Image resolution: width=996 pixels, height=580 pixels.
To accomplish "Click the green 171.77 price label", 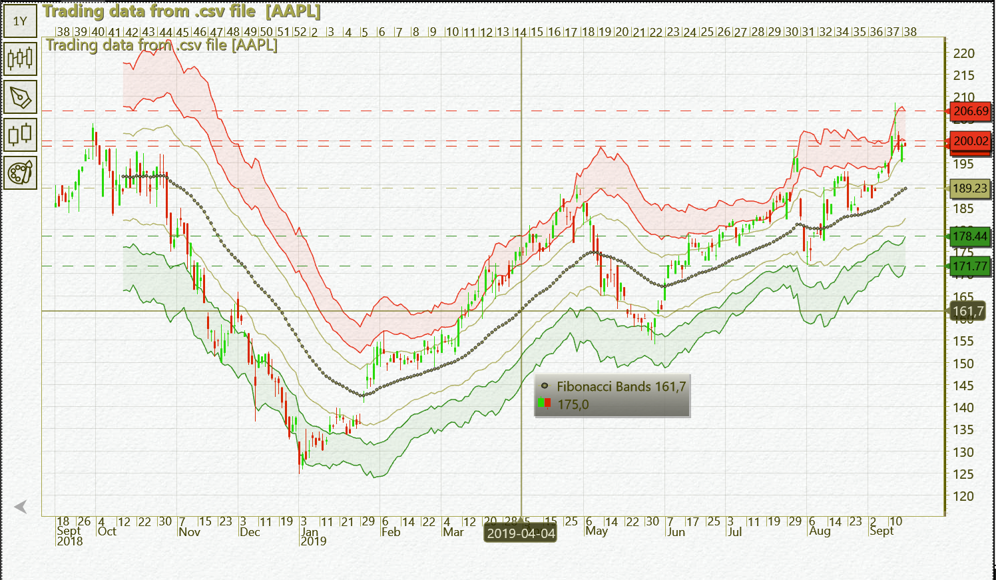I will 971,266.
